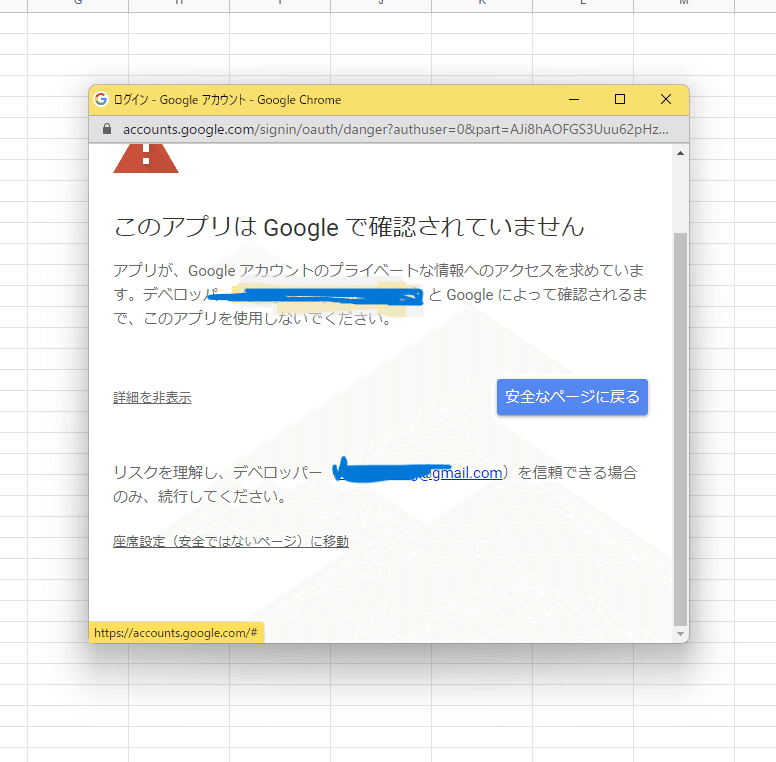
Task: Click the lock icon in address bar
Action: (x=106, y=129)
